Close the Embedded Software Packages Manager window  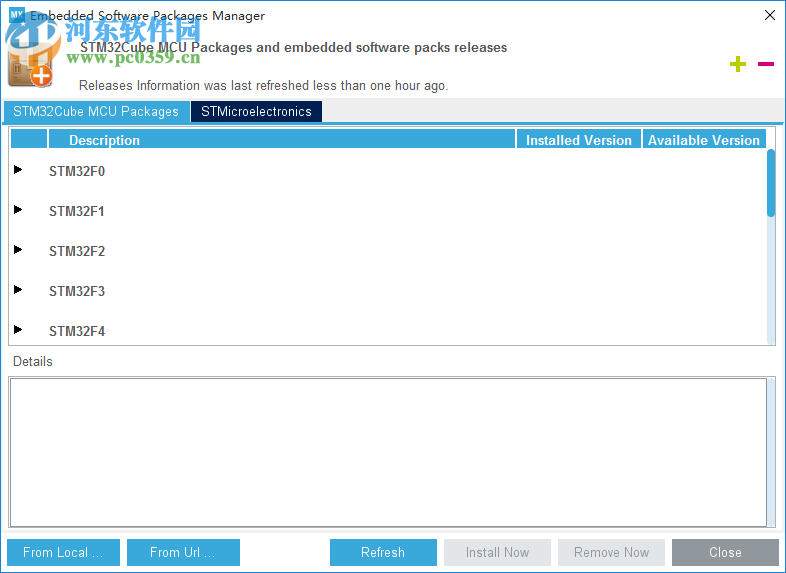coord(770,15)
